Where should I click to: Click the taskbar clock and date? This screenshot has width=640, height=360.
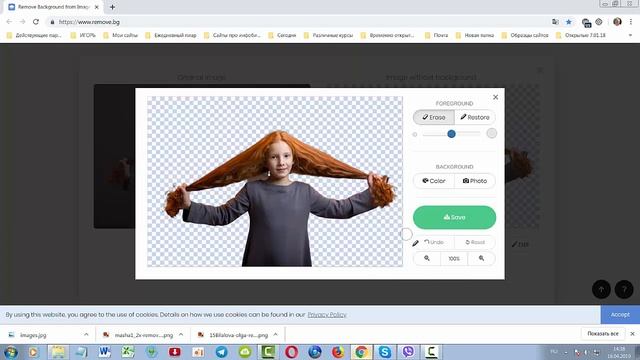click(x=619, y=352)
